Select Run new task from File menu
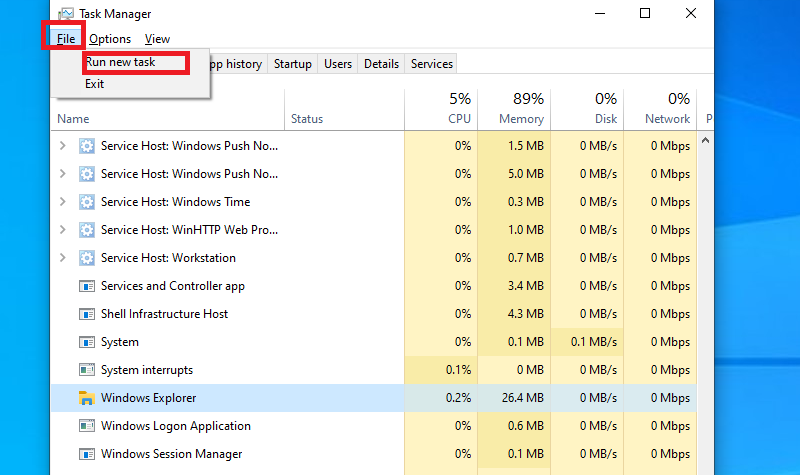The height and width of the screenshot is (475, 800). coord(121,62)
